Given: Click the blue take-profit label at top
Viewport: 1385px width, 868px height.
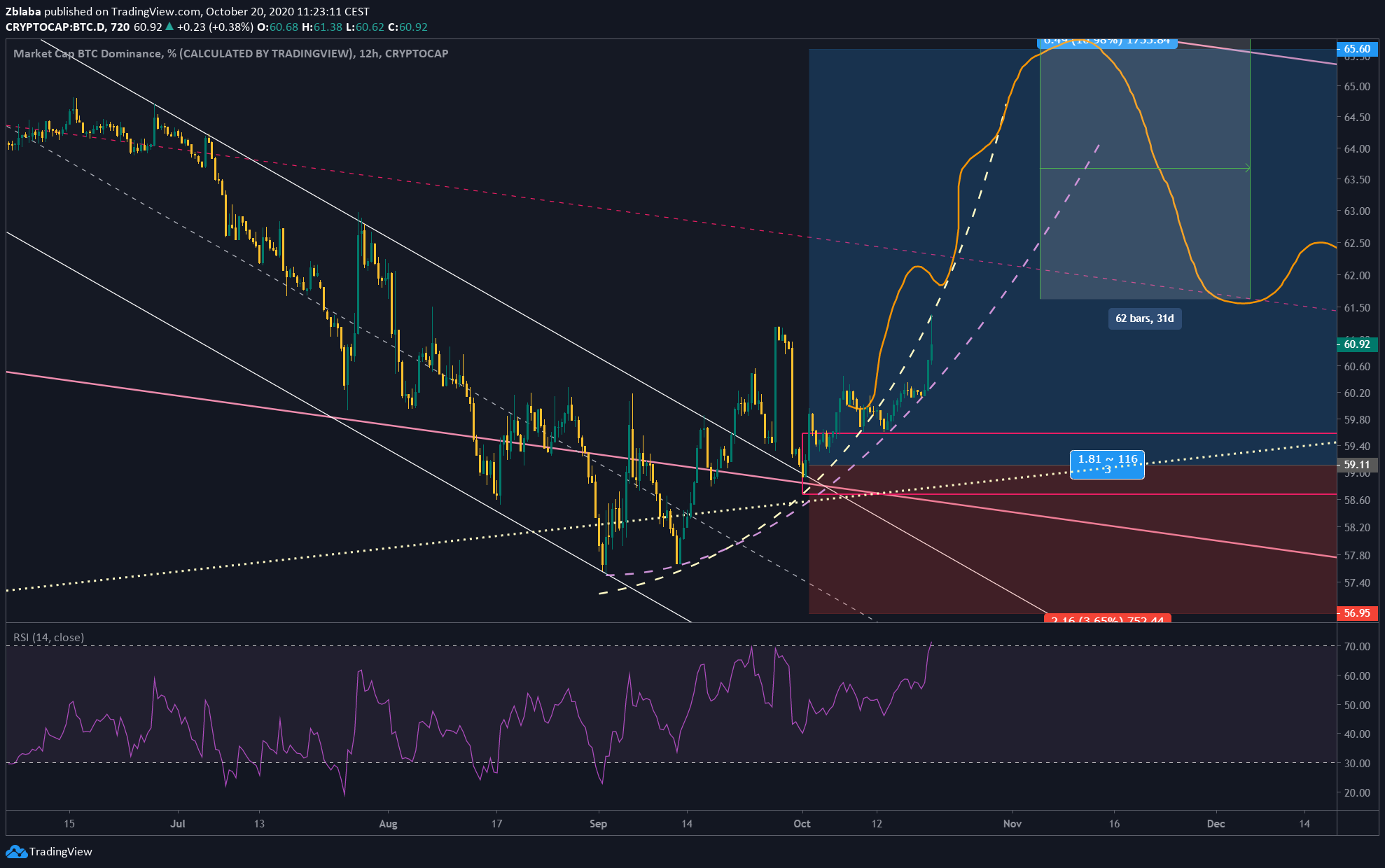Looking at the screenshot, I should click(x=1107, y=43).
